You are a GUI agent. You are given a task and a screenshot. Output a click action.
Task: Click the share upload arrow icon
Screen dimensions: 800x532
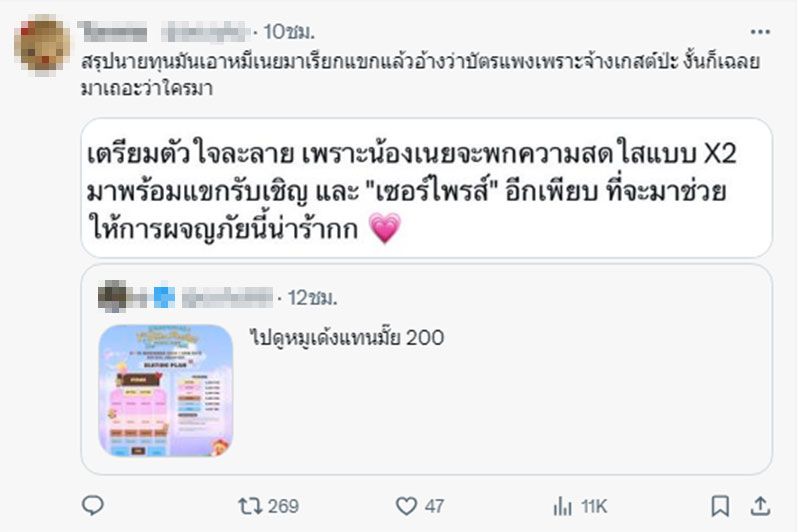coord(760,506)
